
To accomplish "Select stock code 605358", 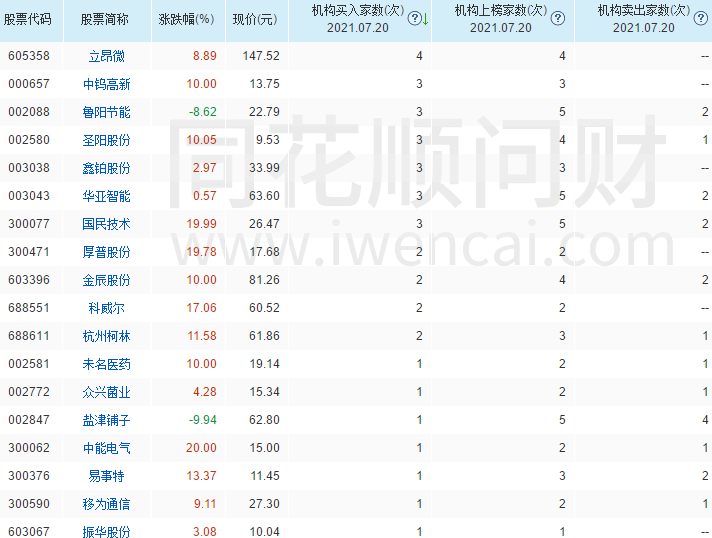I will point(29,56).
